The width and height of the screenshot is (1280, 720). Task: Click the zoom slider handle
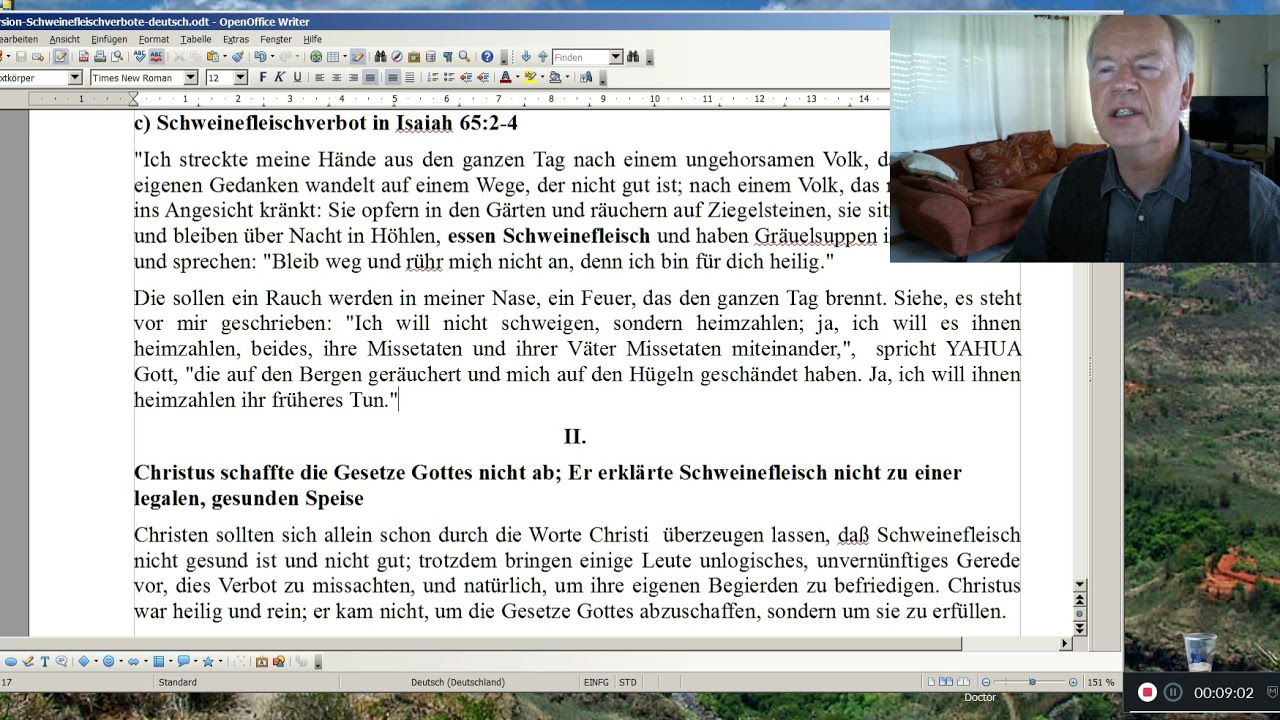[x=1031, y=682]
